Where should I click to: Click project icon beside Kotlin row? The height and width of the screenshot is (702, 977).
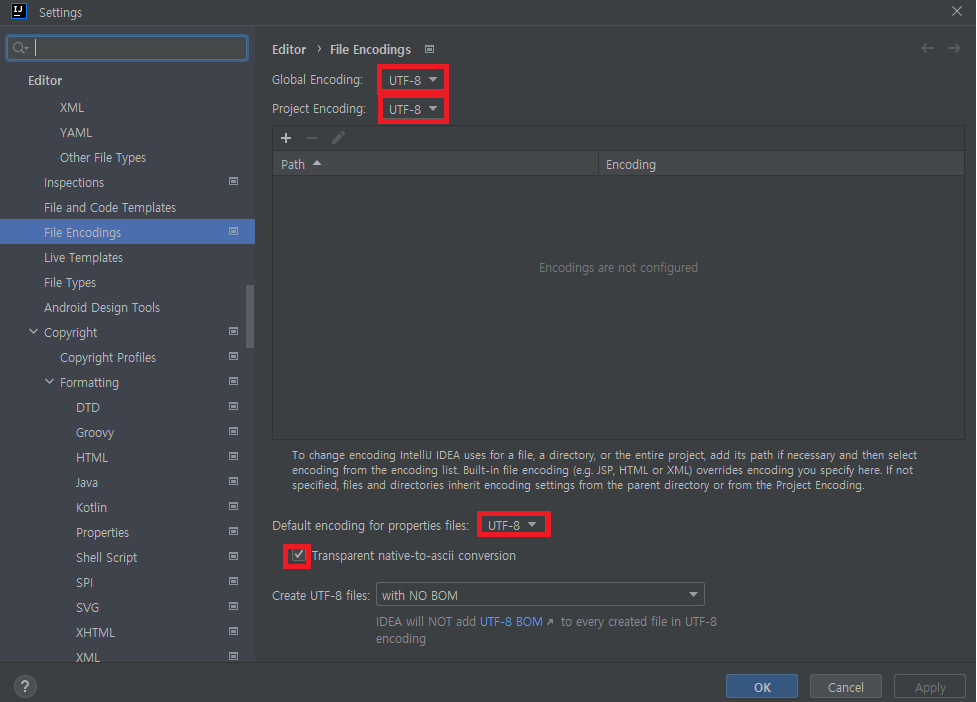234,506
